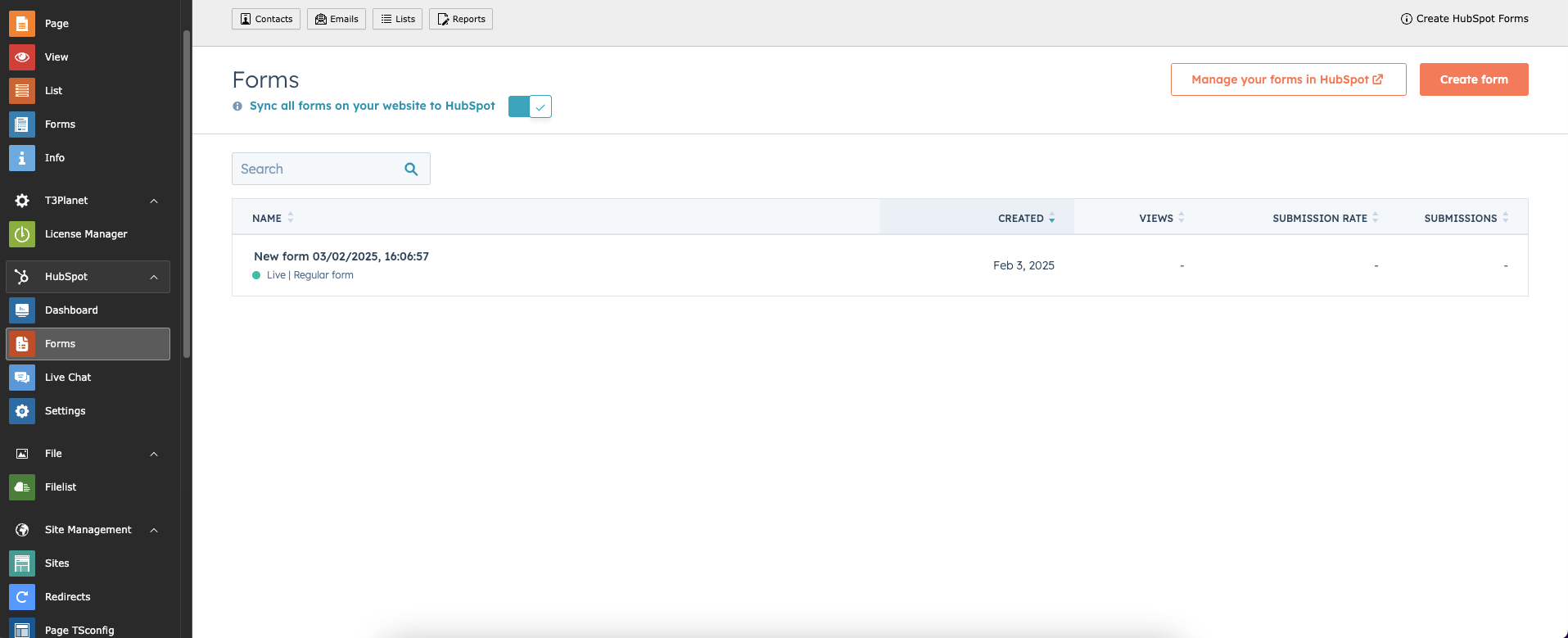Click the HubSpot sprocket logo icon

[x=22, y=277]
